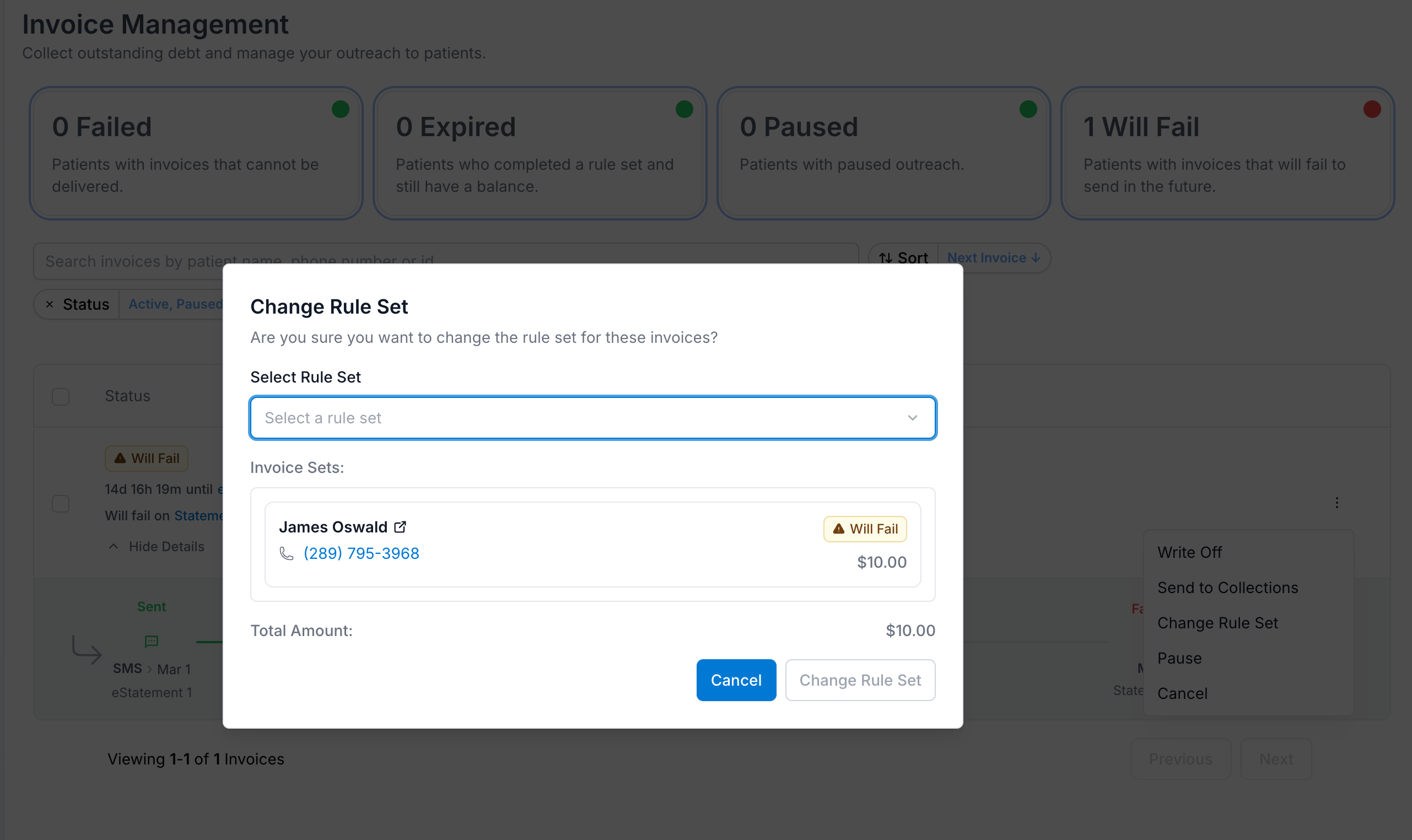Select the checkbox for the Will Fail invoice row
The image size is (1412, 840).
click(x=60, y=503)
